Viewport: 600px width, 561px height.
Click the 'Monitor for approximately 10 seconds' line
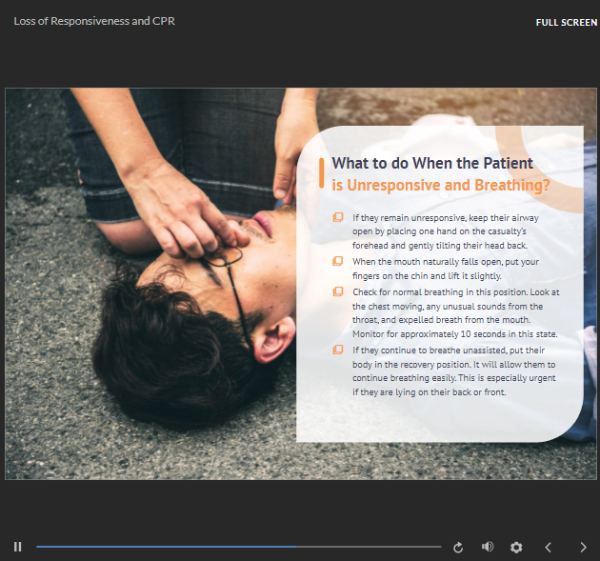coord(455,334)
